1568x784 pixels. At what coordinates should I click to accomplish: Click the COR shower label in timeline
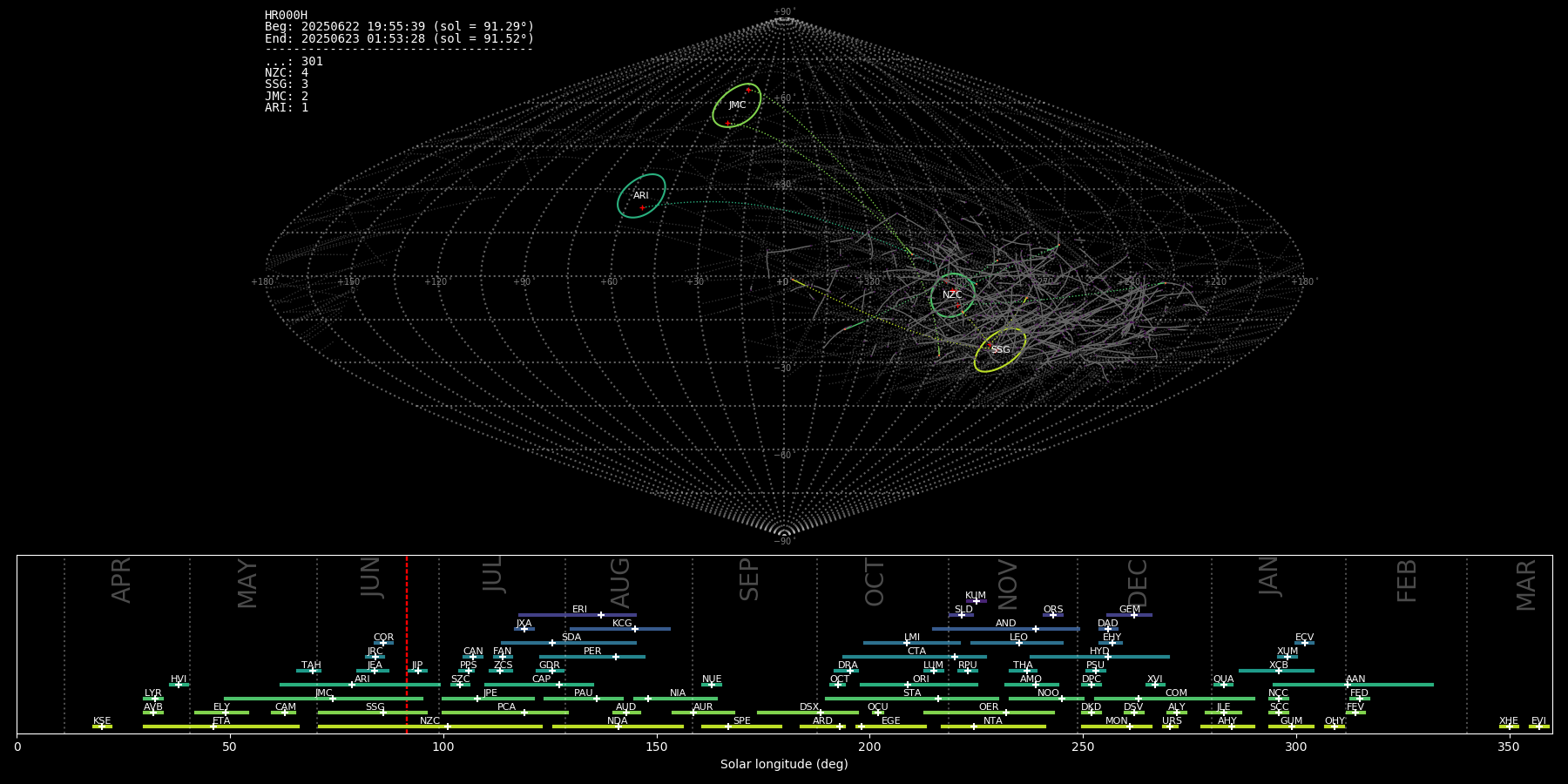(383, 637)
